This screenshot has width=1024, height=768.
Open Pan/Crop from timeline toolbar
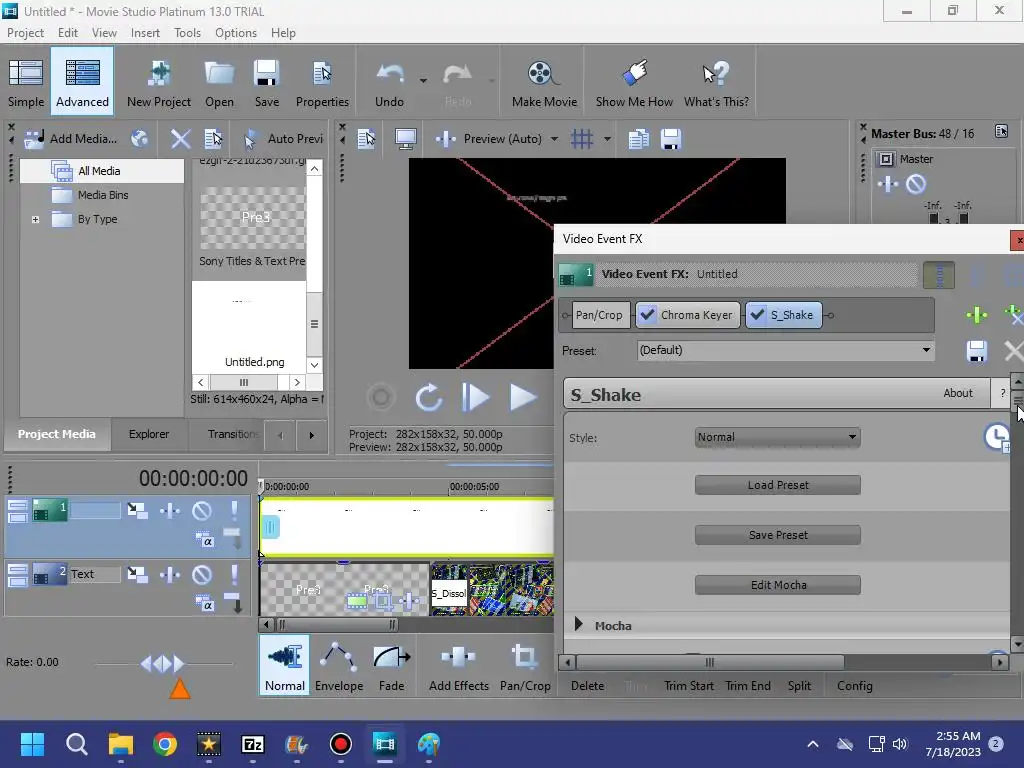(x=525, y=666)
